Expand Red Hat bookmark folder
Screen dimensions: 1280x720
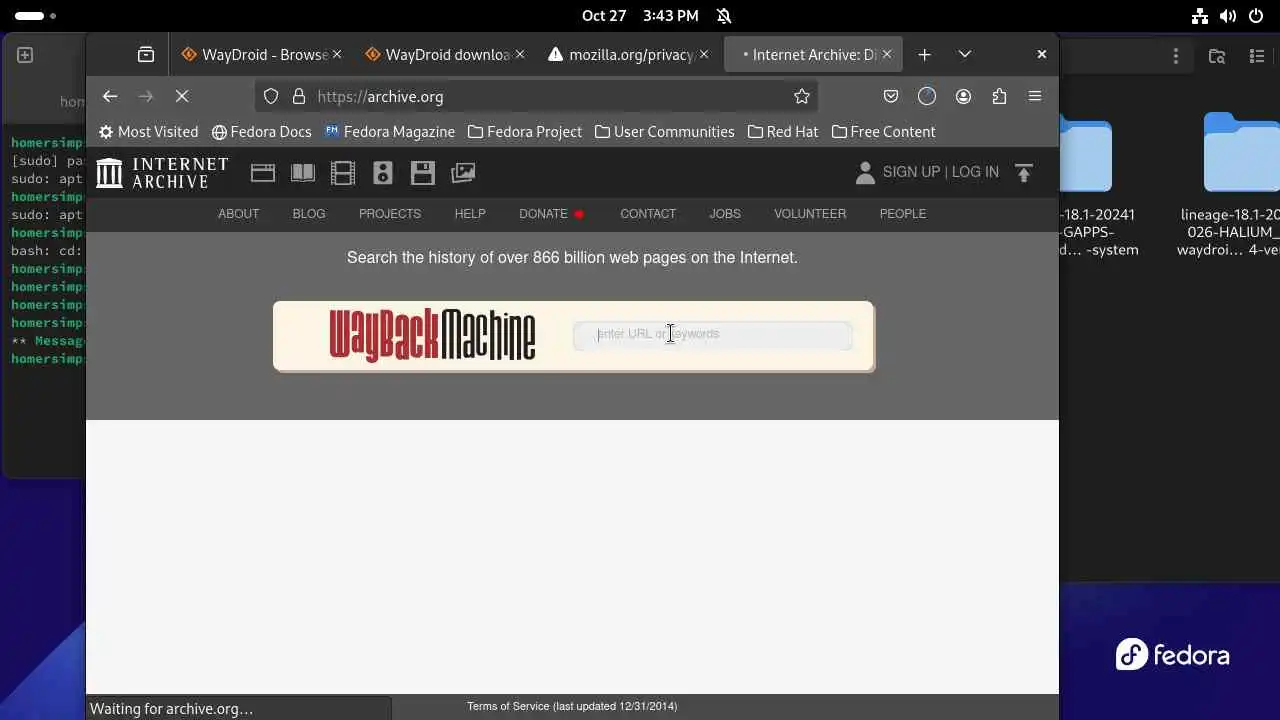(783, 132)
